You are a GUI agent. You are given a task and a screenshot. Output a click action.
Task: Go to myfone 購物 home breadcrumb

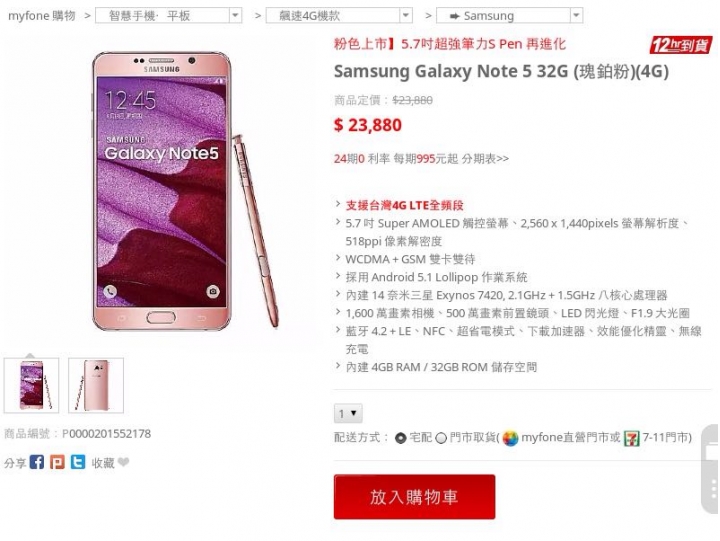[42, 16]
